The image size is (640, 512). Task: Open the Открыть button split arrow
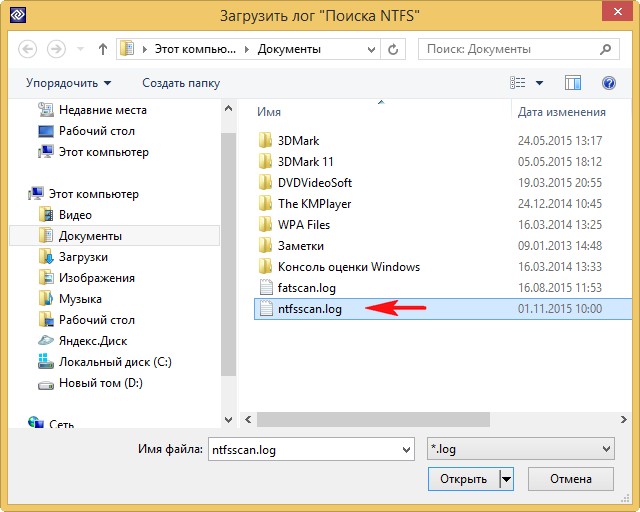click(x=506, y=479)
